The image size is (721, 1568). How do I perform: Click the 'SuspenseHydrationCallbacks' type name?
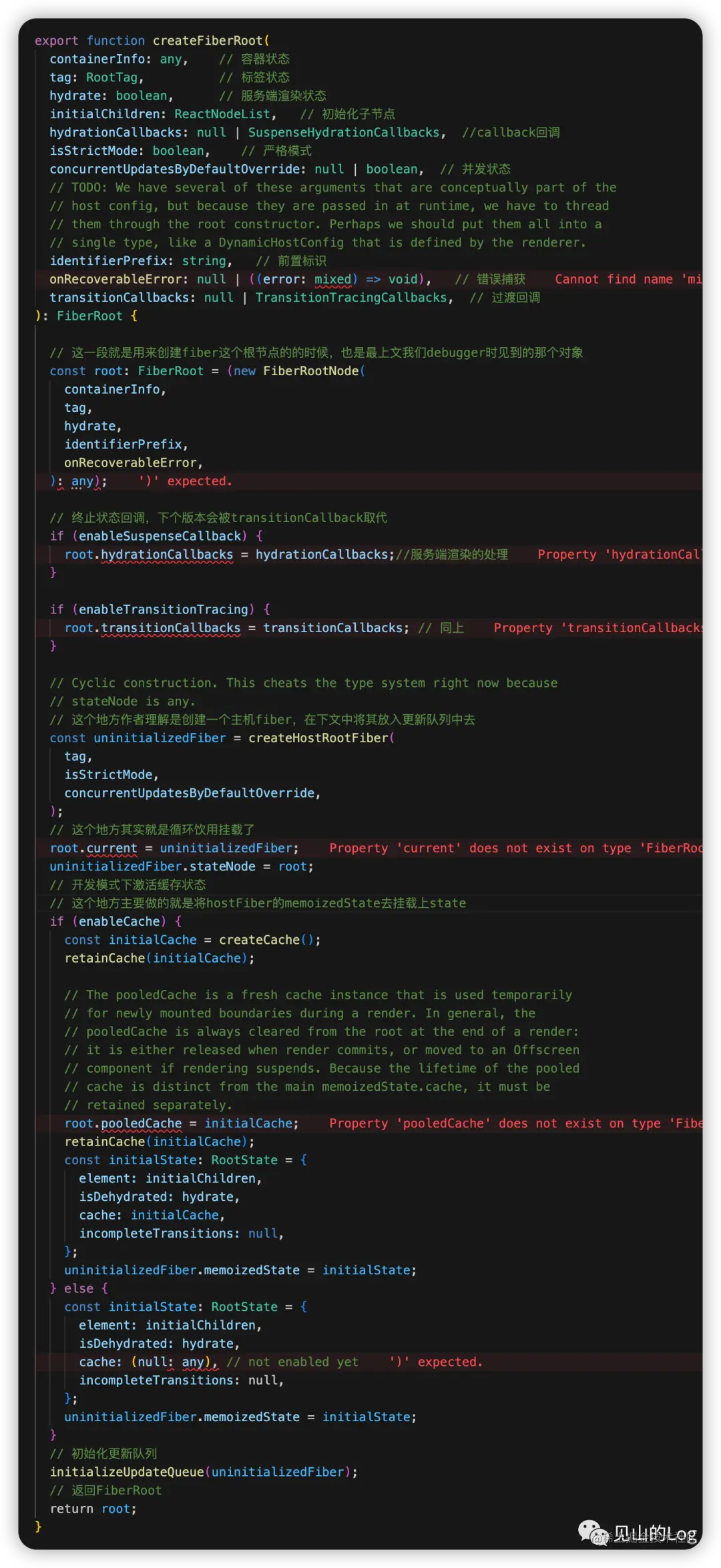click(344, 132)
